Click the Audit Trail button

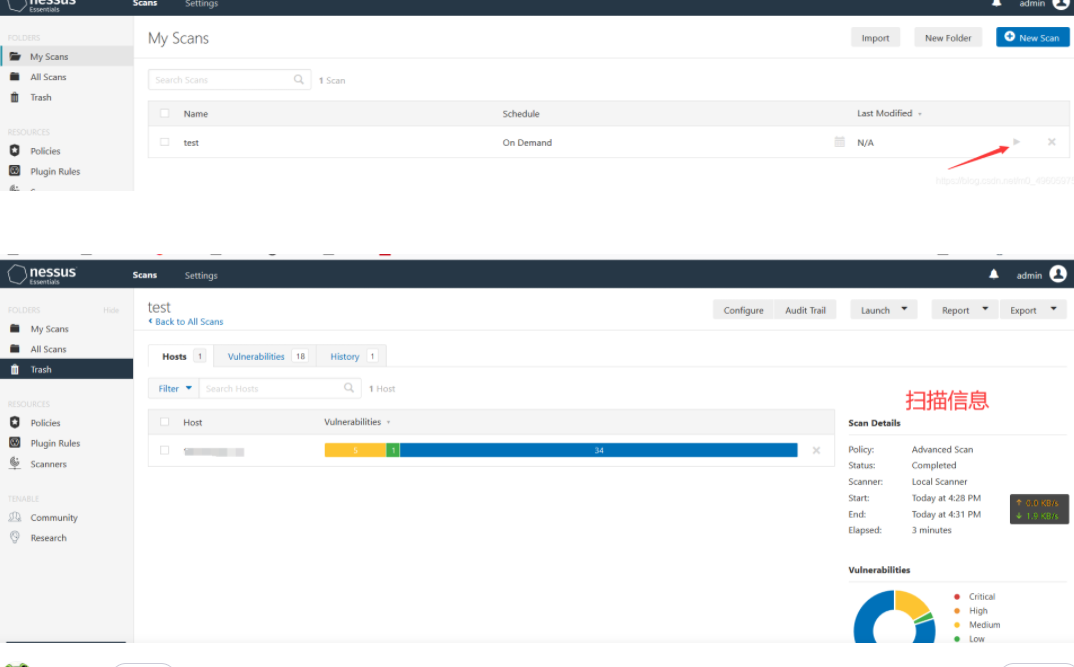(805, 310)
